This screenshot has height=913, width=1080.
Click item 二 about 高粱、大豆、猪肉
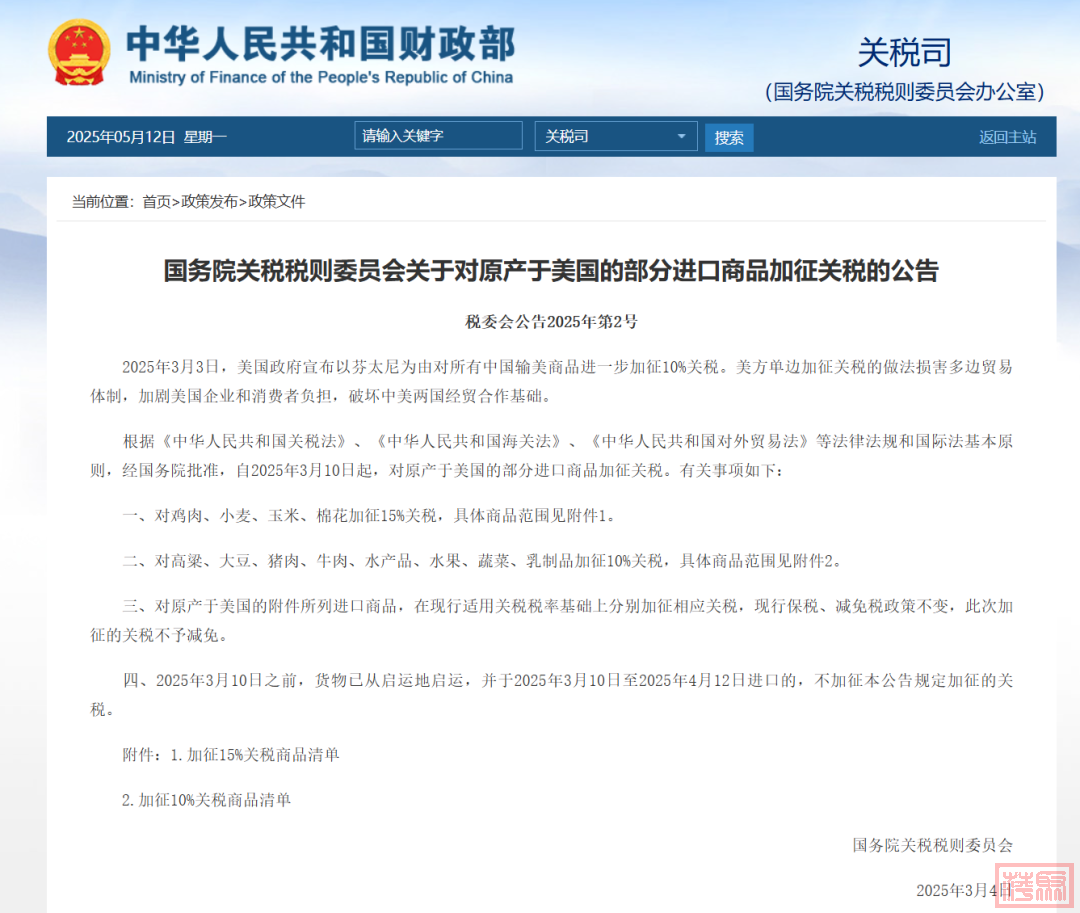pyautogui.click(x=483, y=561)
